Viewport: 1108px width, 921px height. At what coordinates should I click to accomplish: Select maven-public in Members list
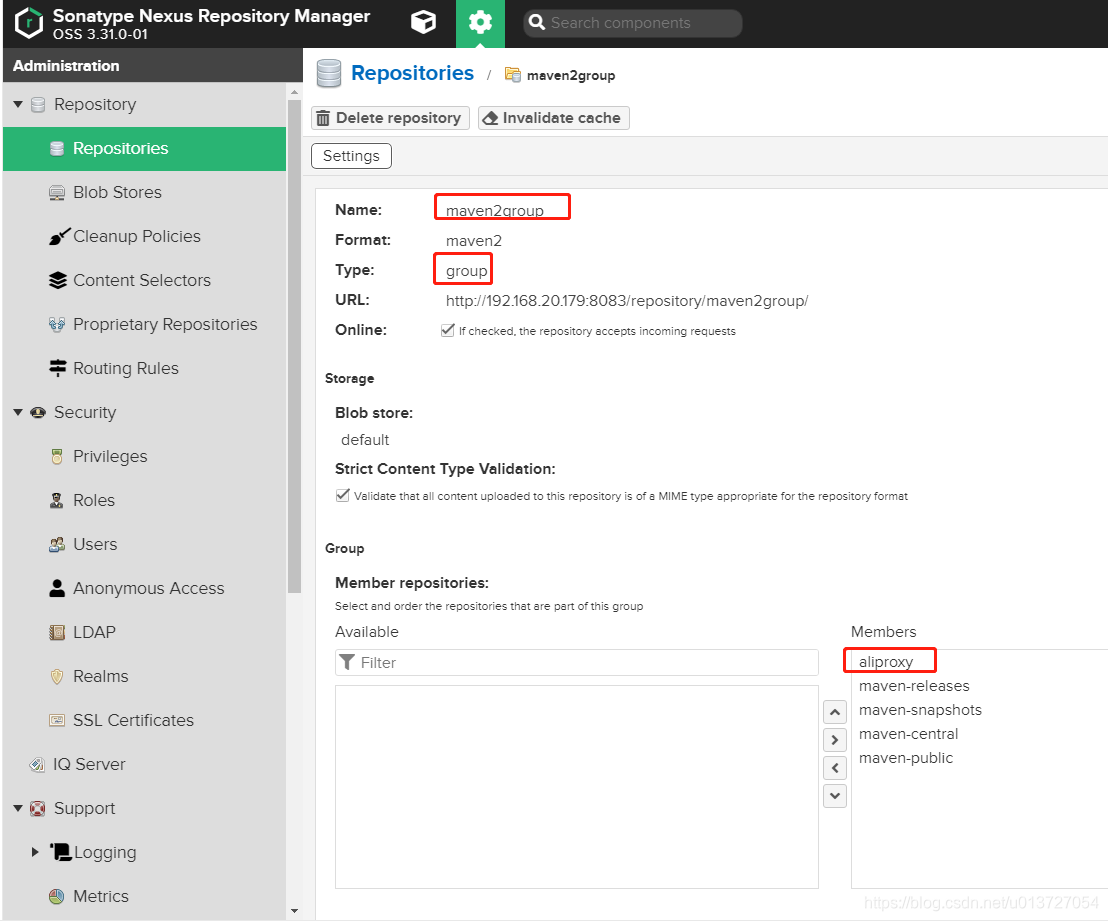tap(906, 758)
